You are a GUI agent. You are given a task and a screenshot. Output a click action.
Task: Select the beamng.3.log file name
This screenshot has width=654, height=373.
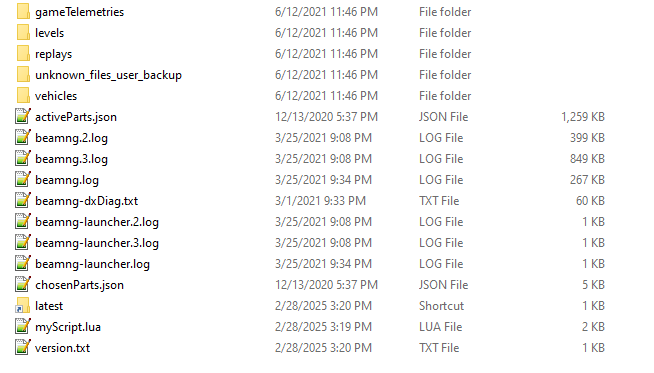pyautogui.click(x=71, y=159)
